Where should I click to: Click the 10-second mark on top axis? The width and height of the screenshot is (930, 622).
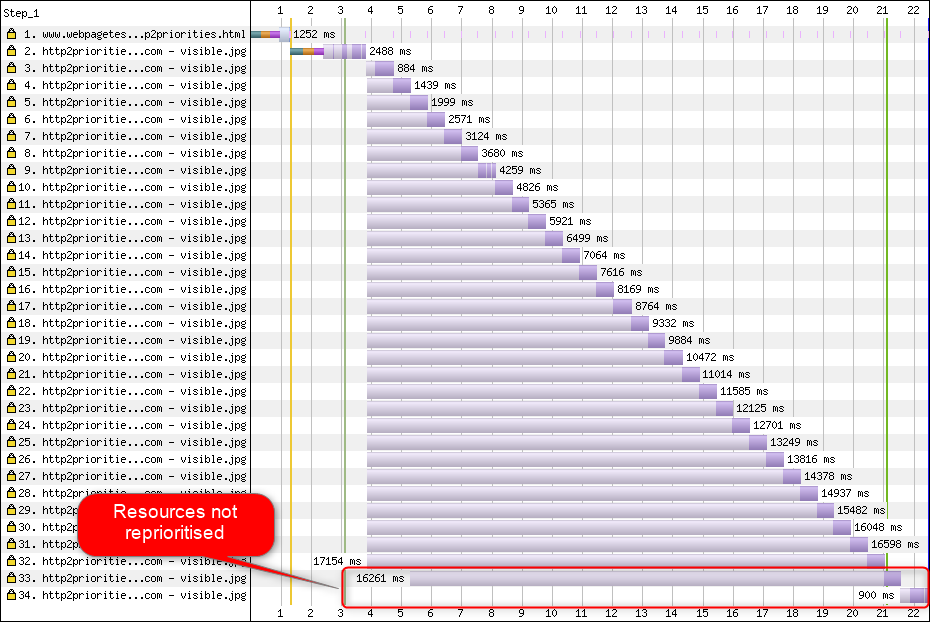coord(551,10)
